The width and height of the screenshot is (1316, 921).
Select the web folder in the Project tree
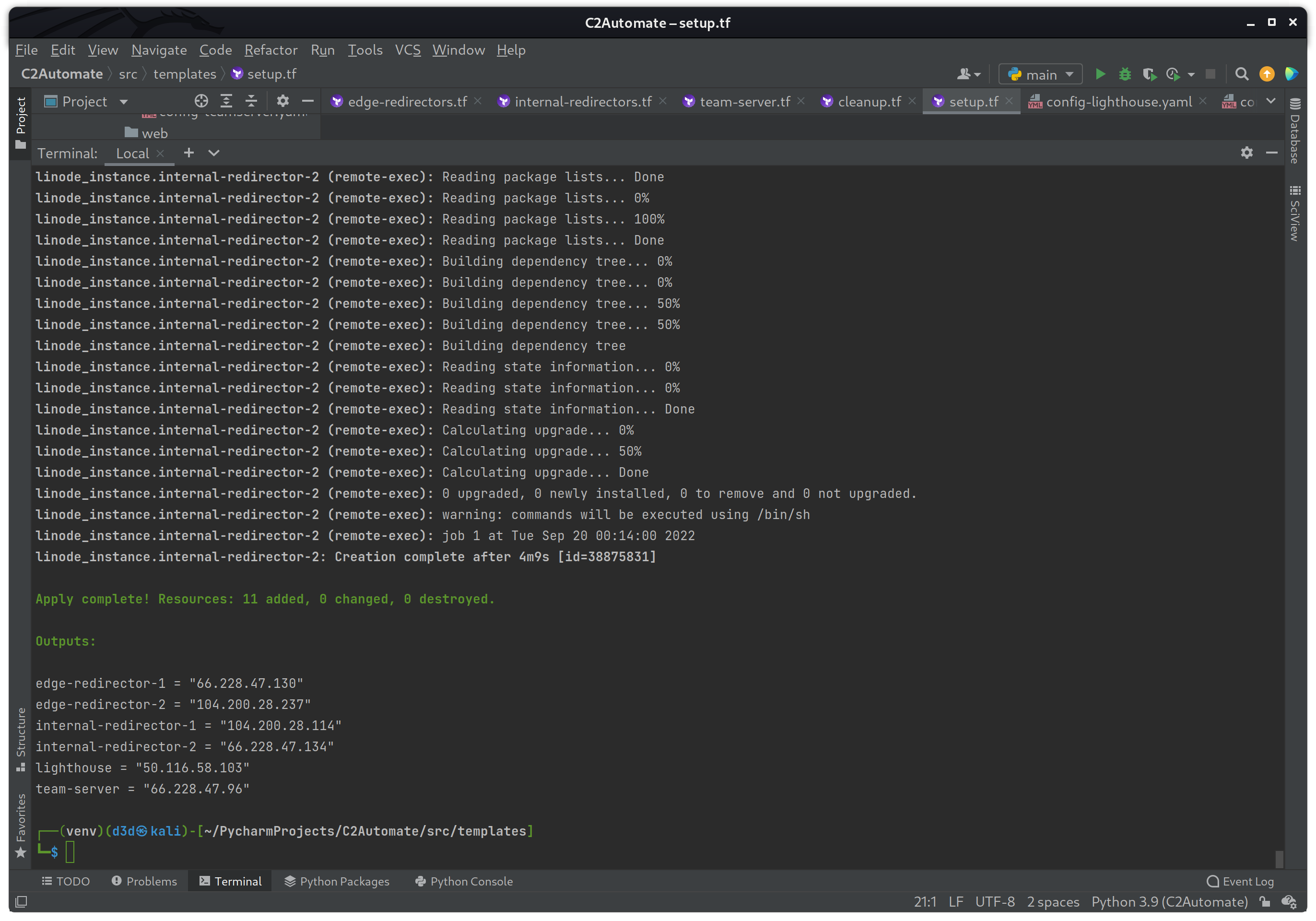pos(155,132)
